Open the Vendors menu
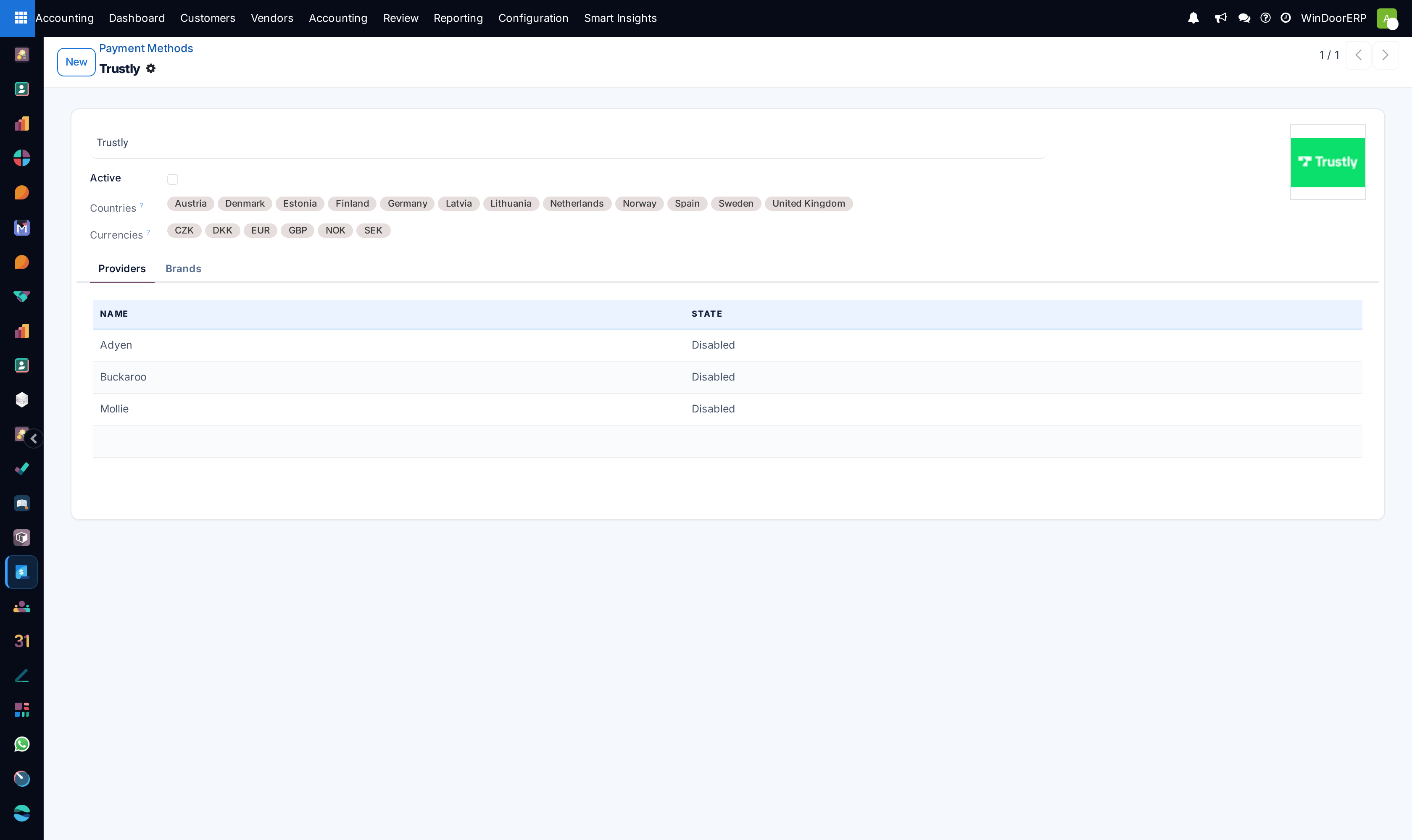The image size is (1412, 840). pos(272,18)
